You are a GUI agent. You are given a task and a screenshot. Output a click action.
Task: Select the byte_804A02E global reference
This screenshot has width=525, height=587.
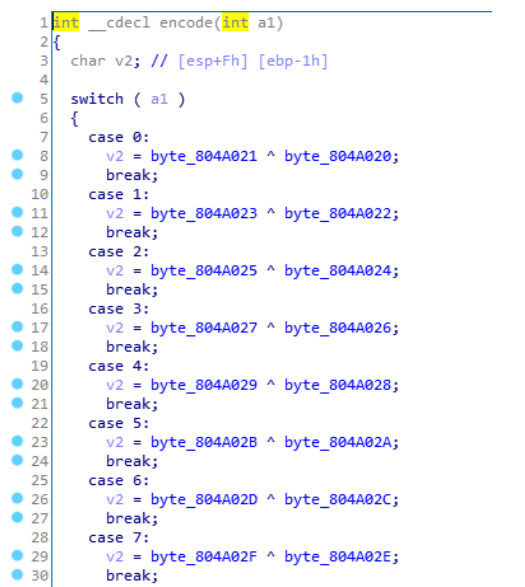[x=338, y=557]
